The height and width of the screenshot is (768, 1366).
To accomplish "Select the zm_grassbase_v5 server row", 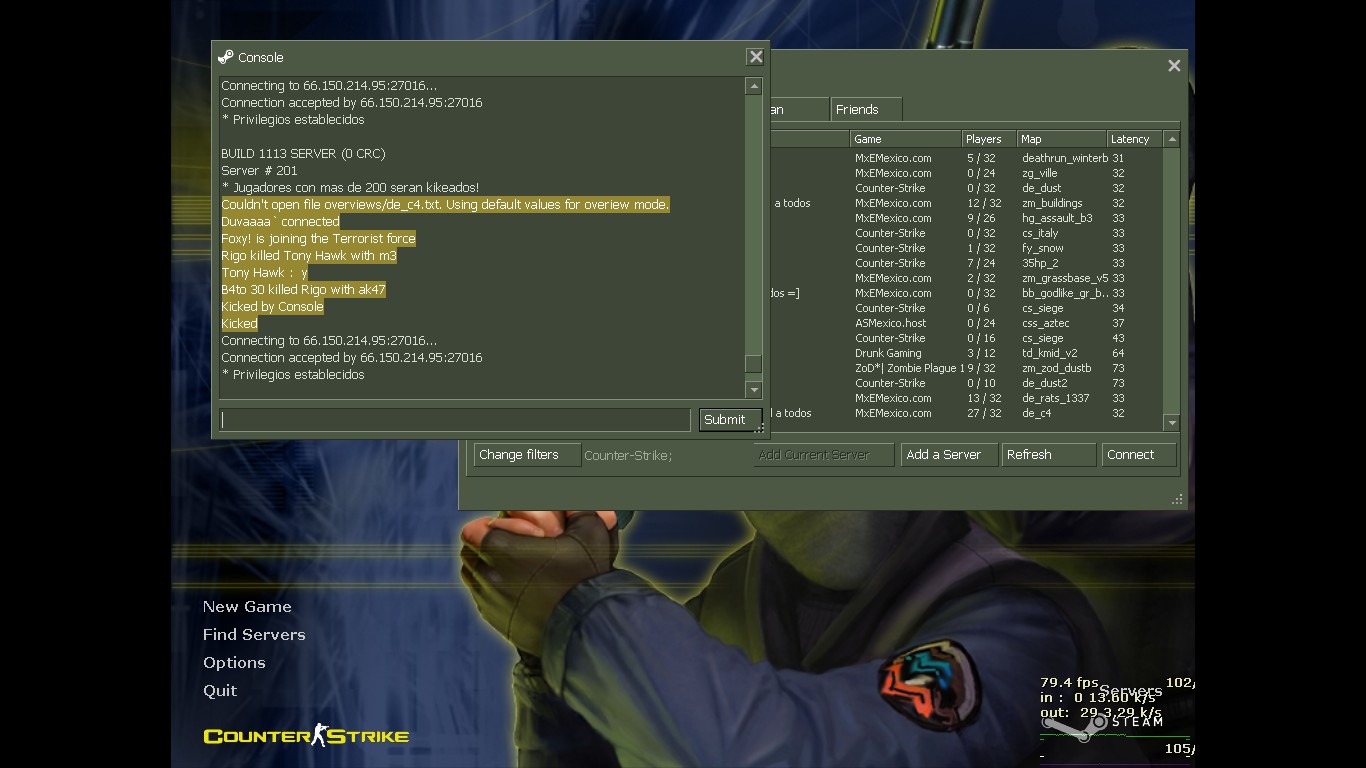I will (965, 278).
